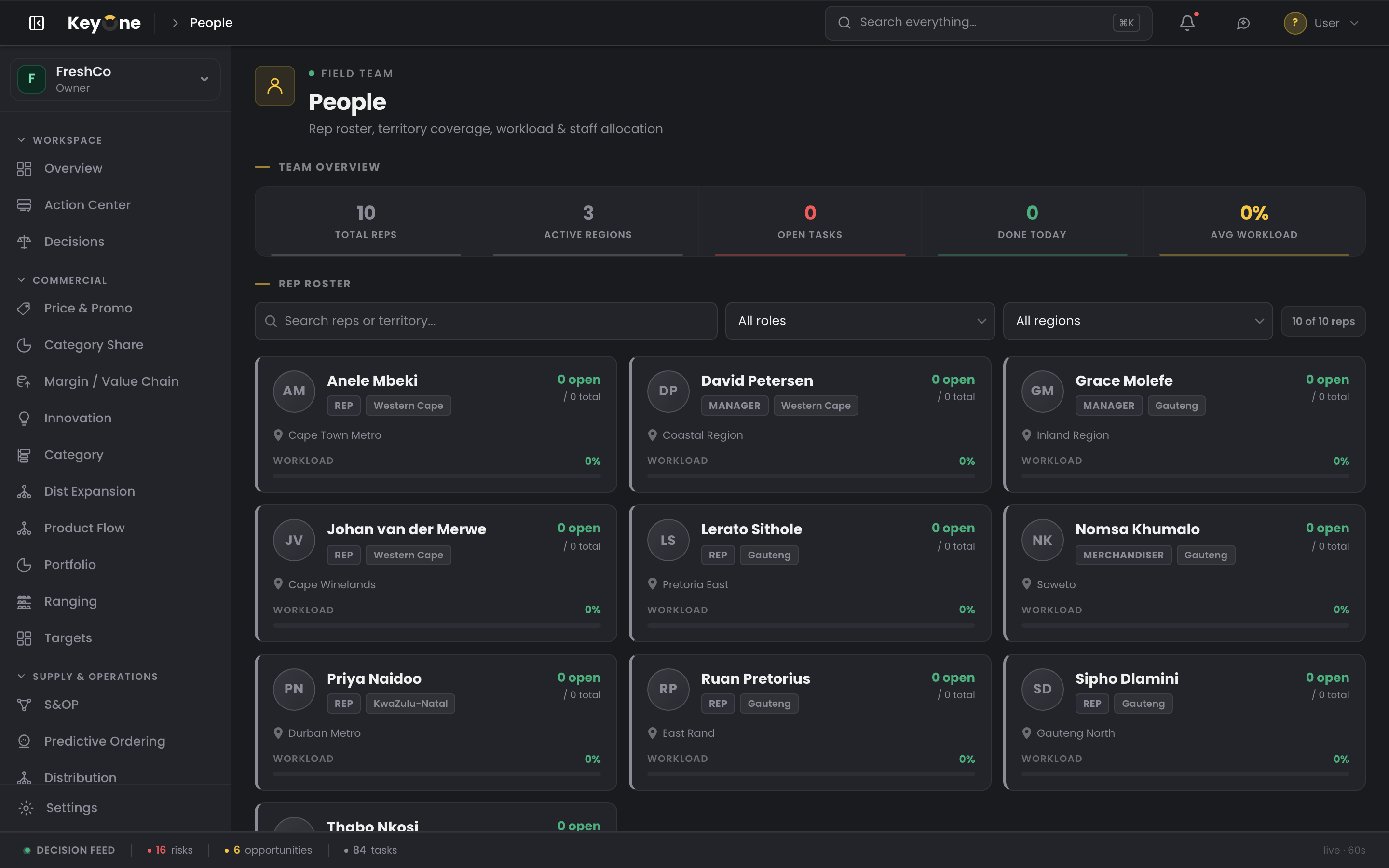Click the KwaZulu-Natal tag on Priya Naidoo

pyautogui.click(x=410, y=703)
